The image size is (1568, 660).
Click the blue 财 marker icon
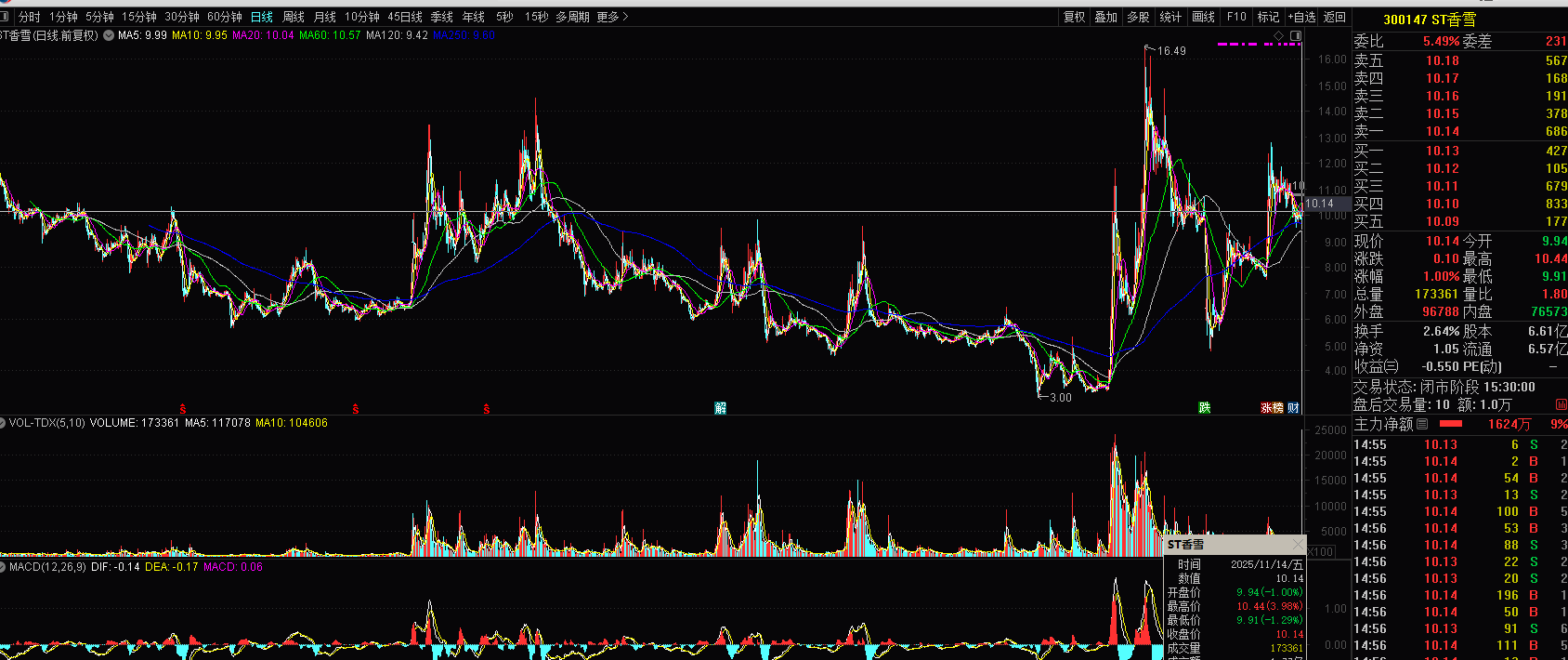1294,408
